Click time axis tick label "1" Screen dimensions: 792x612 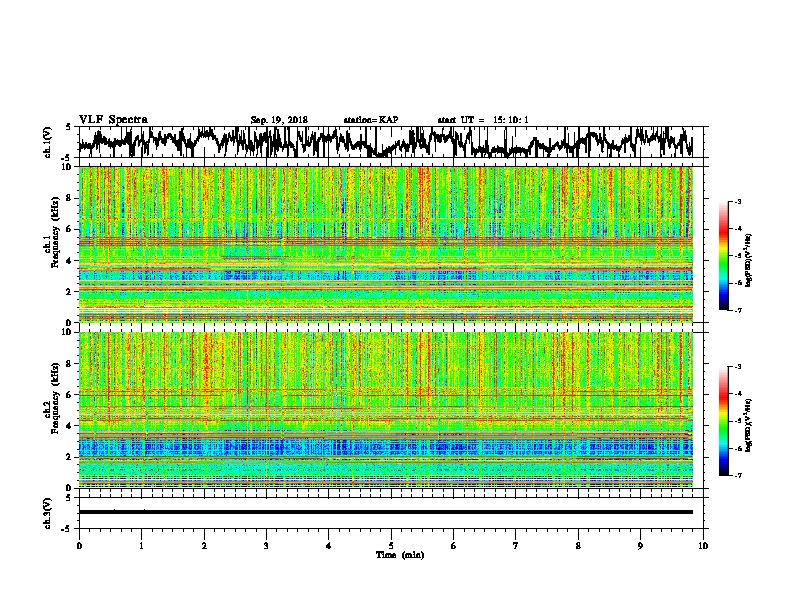pyautogui.click(x=142, y=546)
